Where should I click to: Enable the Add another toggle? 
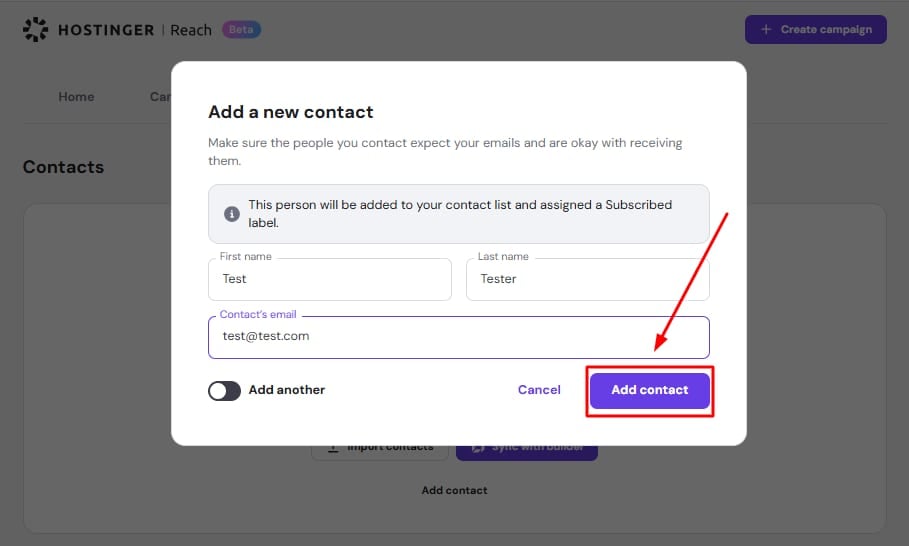click(x=225, y=390)
